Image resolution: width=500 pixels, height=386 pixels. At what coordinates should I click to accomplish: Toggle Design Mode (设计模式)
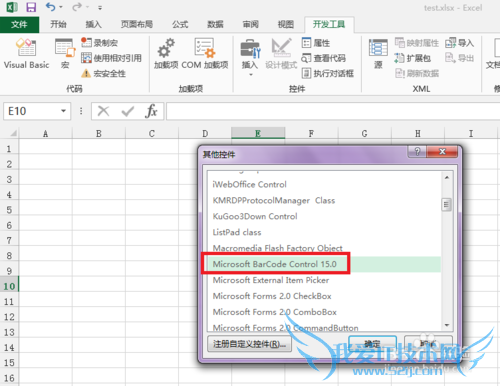tap(281, 53)
